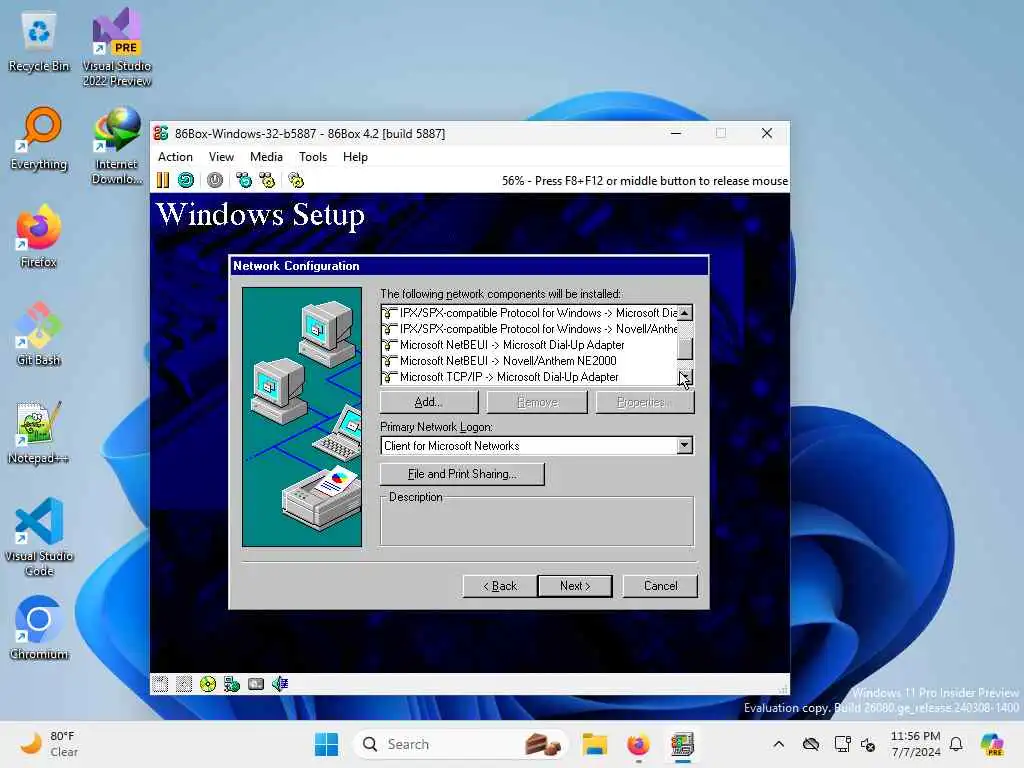This screenshot has width=1024, height=768.
Task: Click the OneDrive cloud tray icon
Action: tap(811, 744)
